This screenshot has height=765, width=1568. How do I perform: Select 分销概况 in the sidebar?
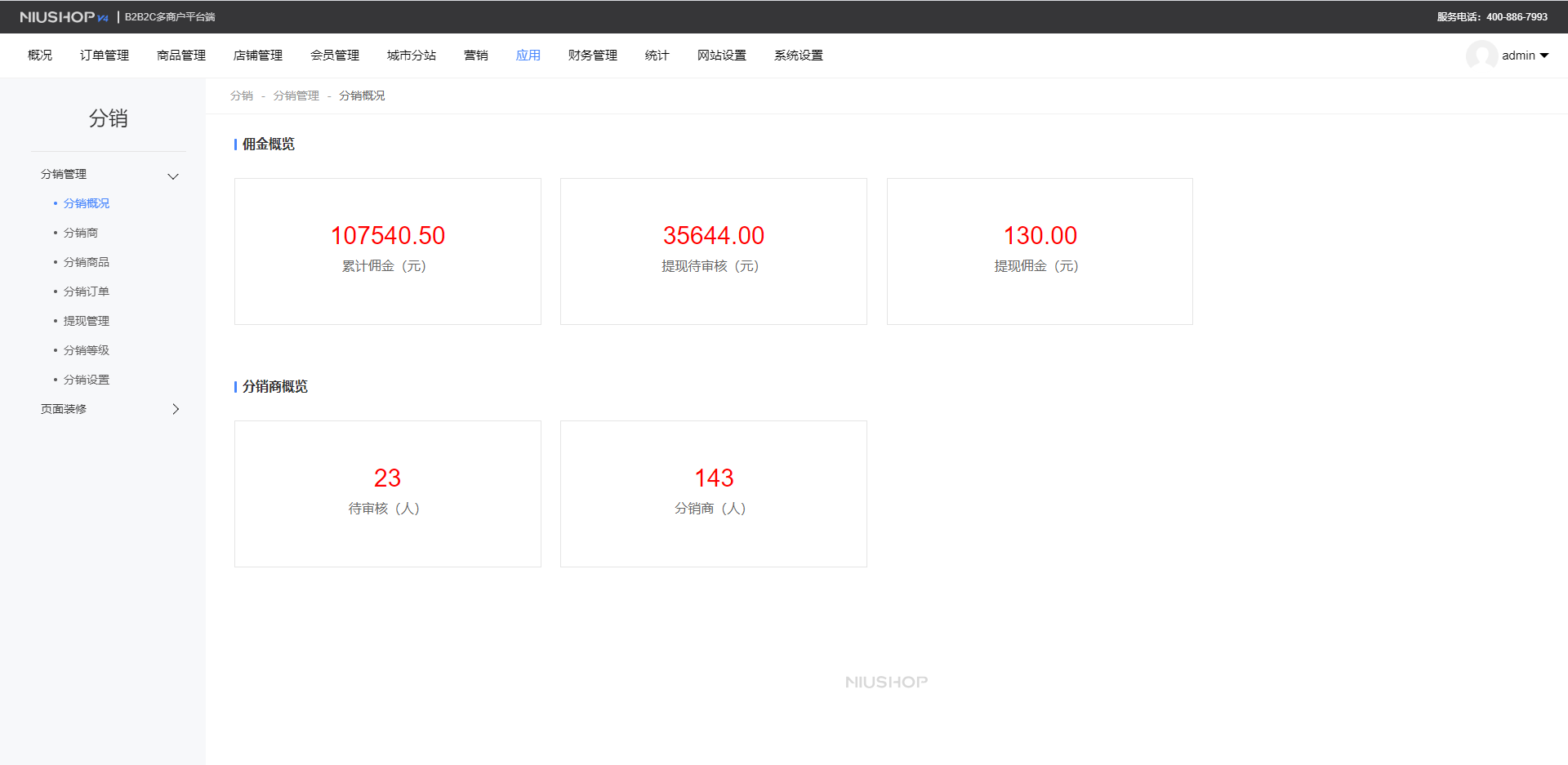coord(87,203)
